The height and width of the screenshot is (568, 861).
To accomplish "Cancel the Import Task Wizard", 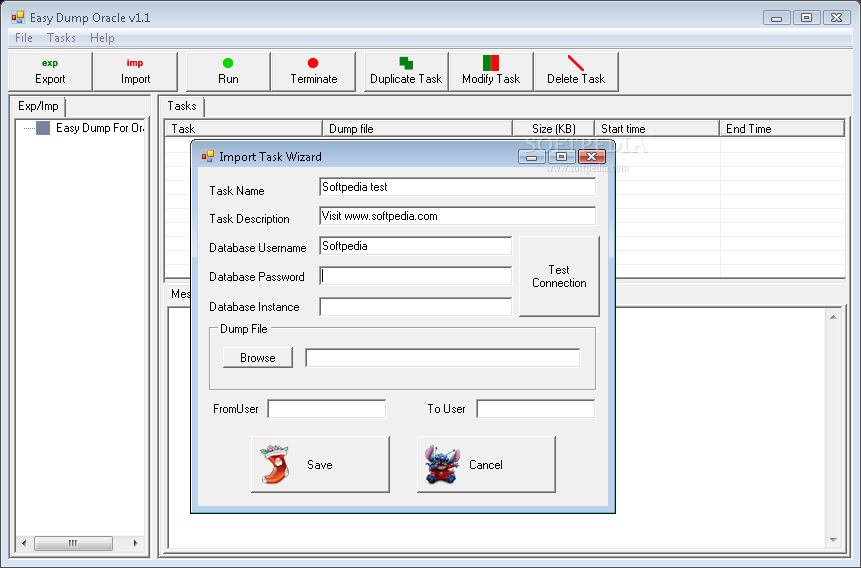I will [x=486, y=465].
